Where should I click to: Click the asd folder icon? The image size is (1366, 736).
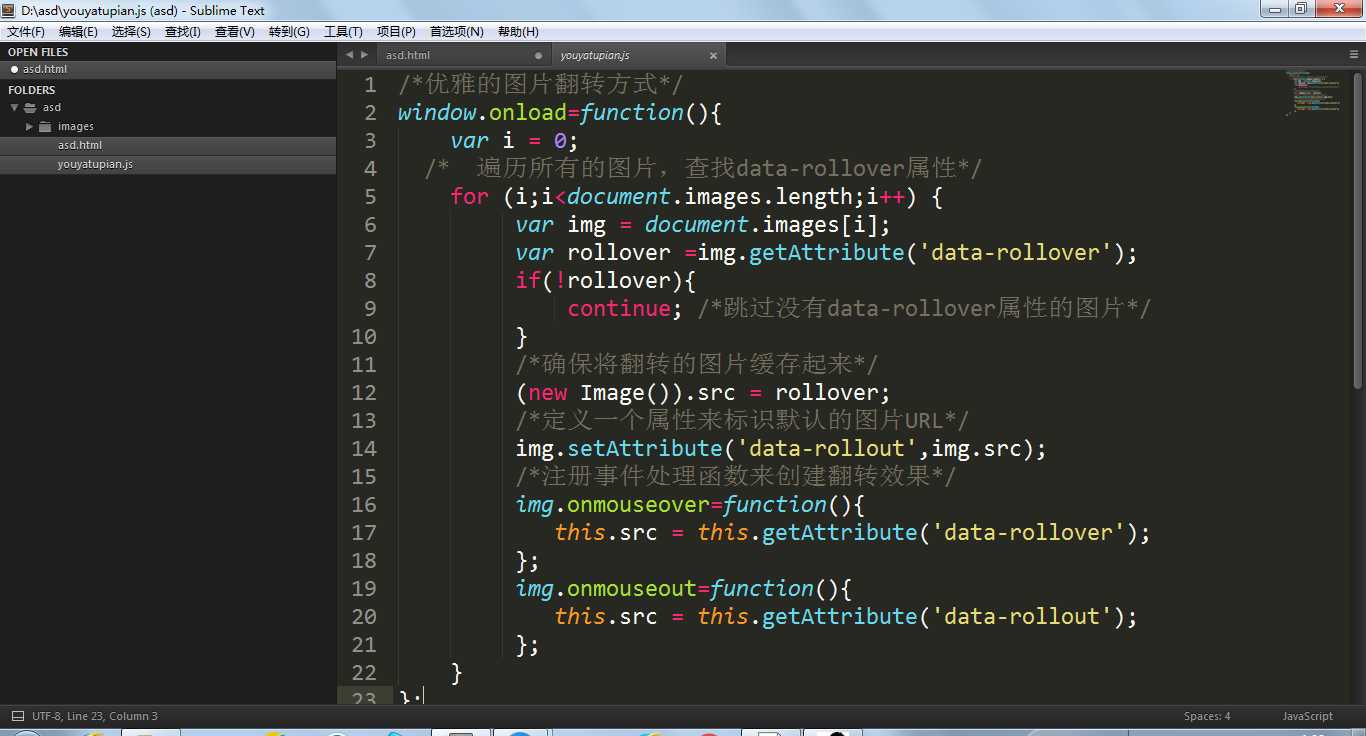point(30,107)
